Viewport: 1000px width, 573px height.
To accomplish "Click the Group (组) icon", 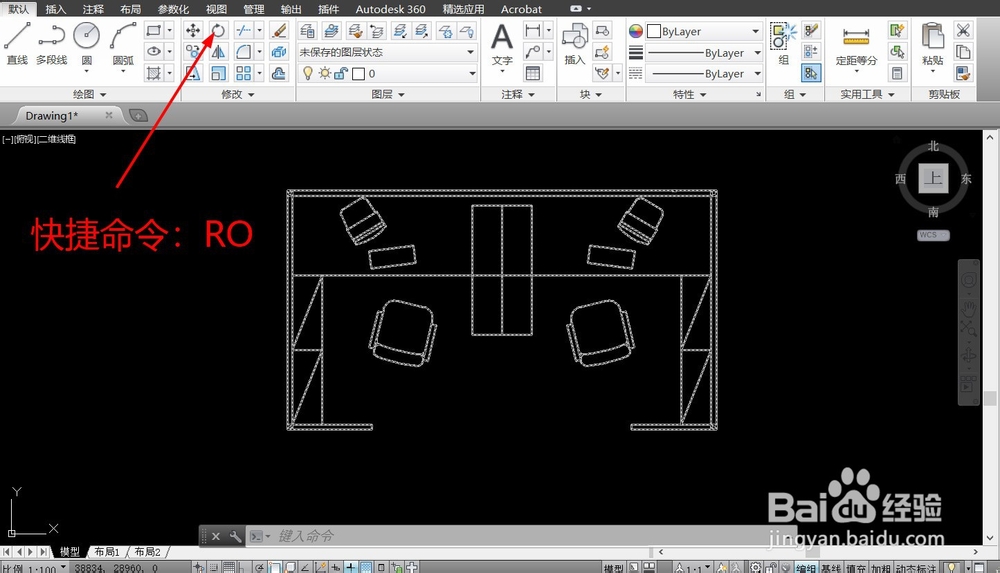I will 783,43.
